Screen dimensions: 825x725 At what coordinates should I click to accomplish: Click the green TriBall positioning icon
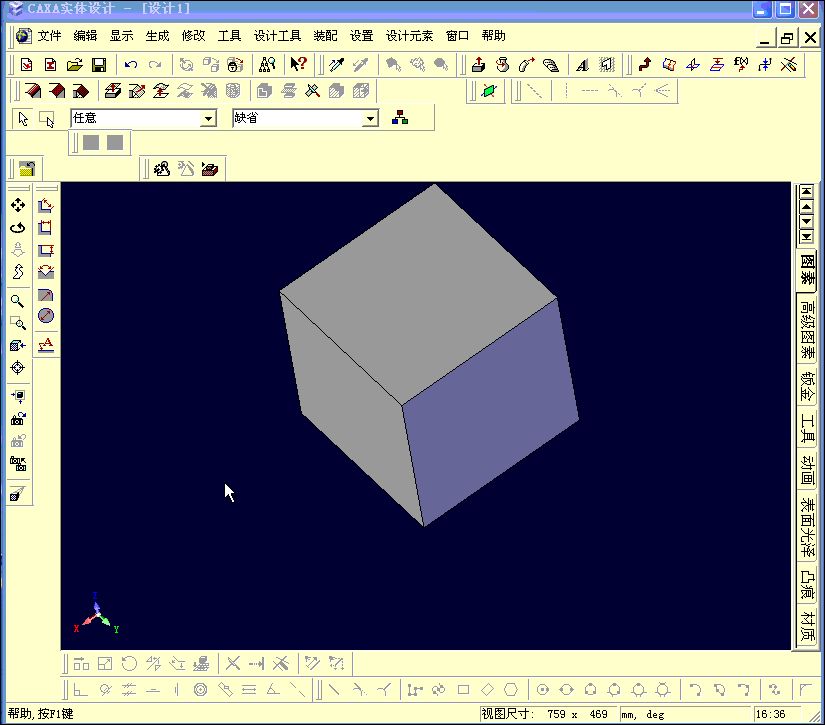[489, 91]
